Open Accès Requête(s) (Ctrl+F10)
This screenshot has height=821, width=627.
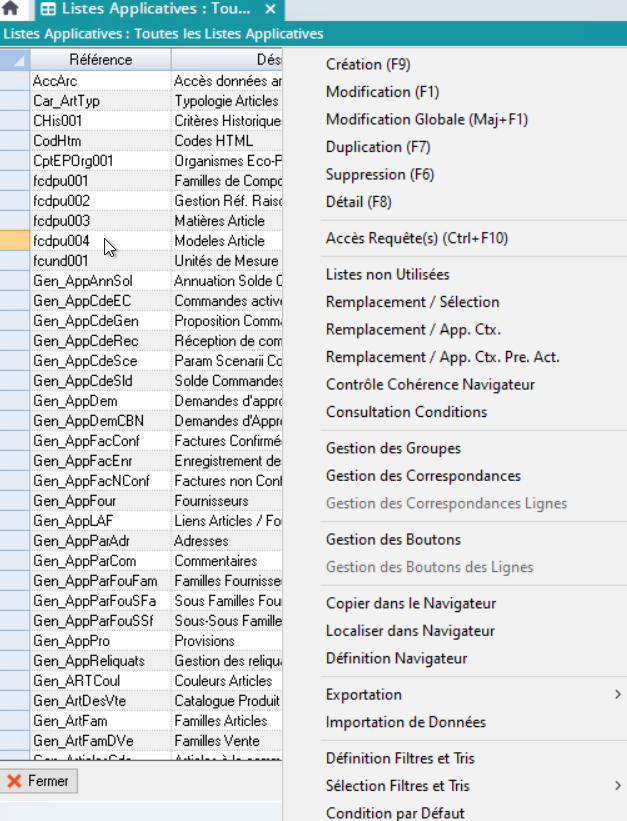pyautogui.click(x=417, y=238)
